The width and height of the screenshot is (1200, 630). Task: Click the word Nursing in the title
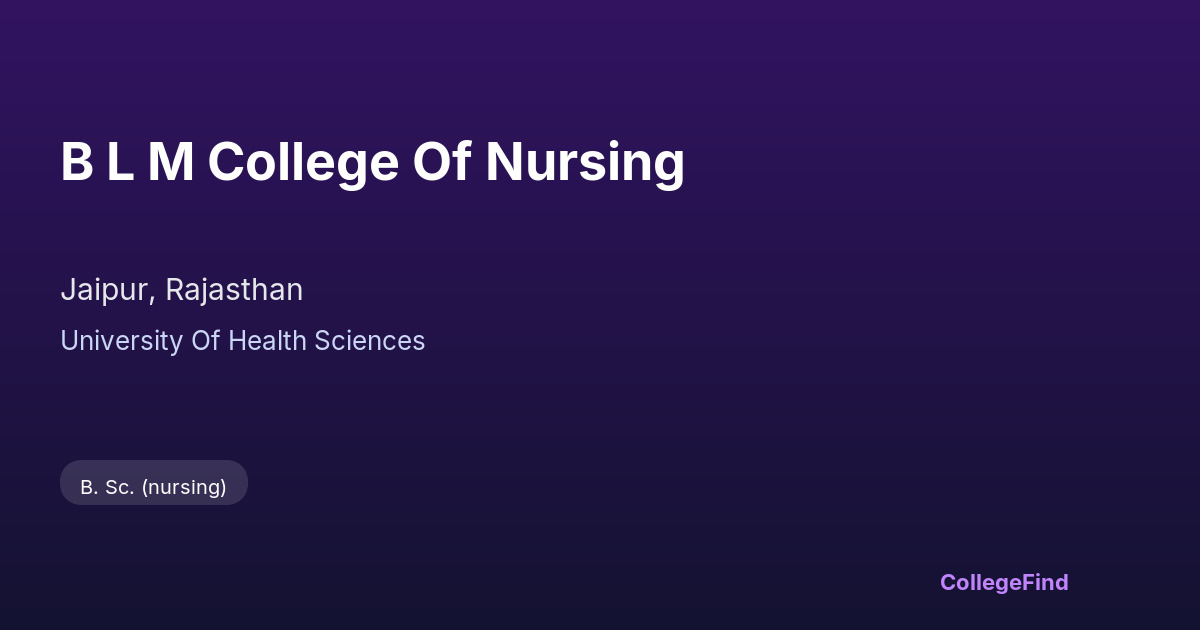[x=585, y=162]
